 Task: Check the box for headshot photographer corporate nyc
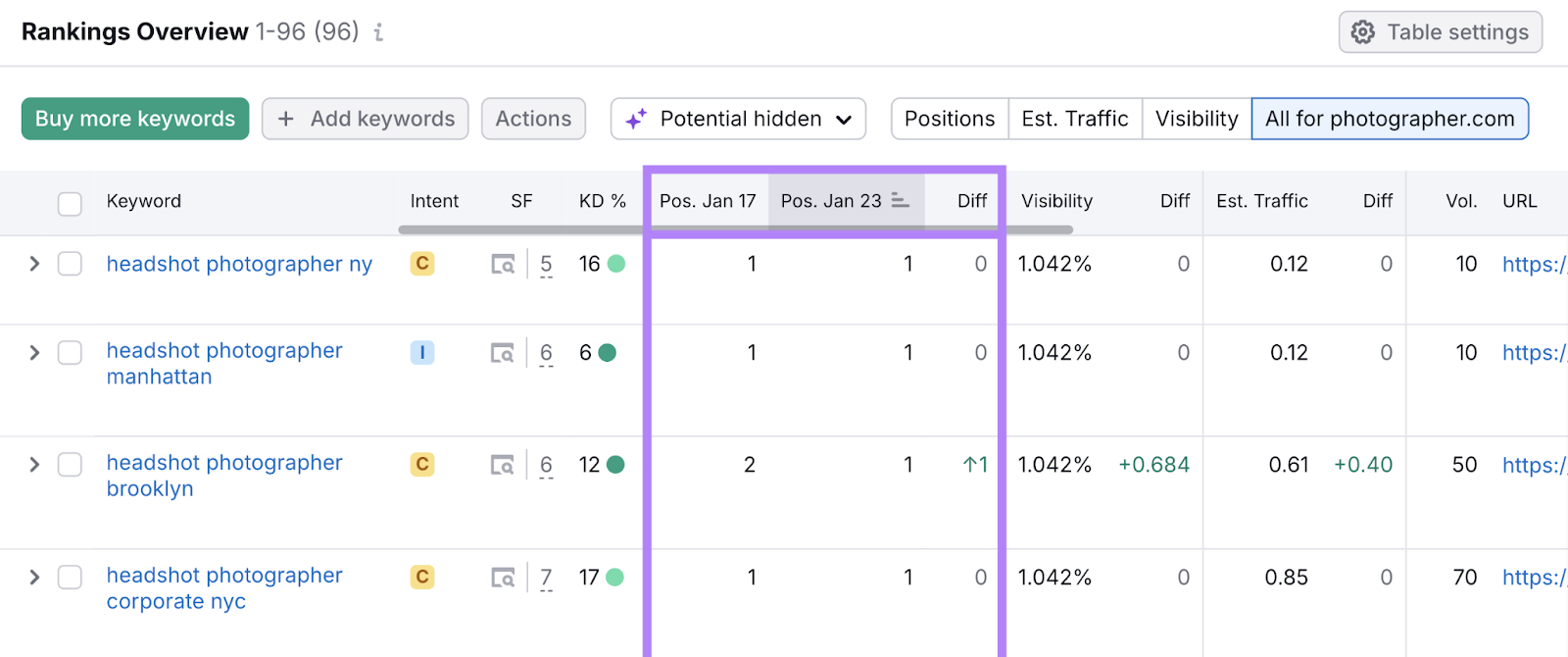point(70,578)
